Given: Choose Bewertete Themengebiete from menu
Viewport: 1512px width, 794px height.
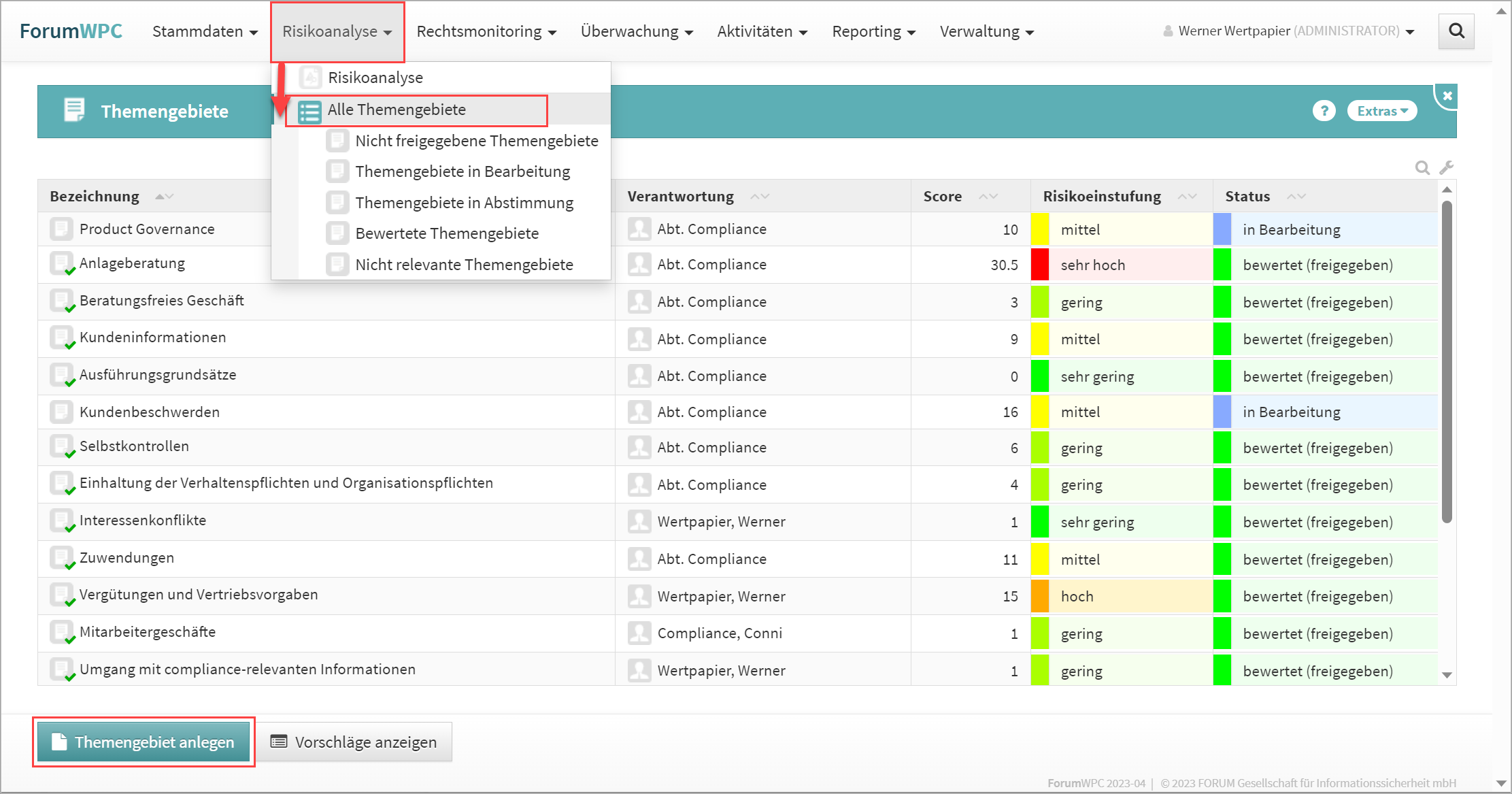Looking at the screenshot, I should point(446,233).
